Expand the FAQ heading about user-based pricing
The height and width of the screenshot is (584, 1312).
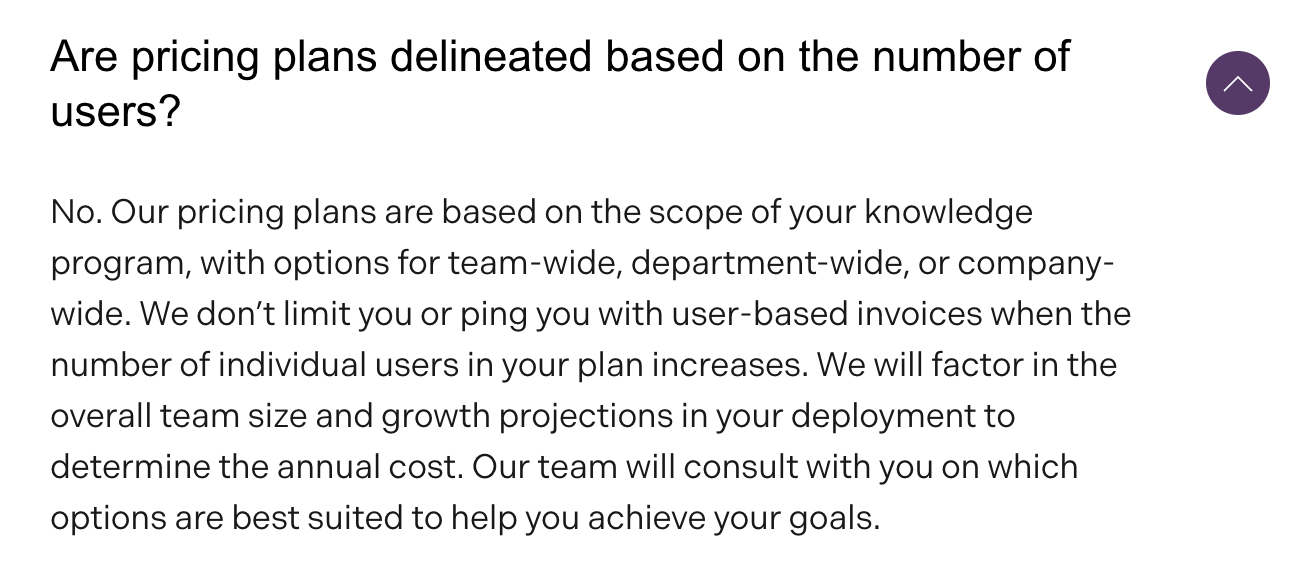[x=560, y=57]
